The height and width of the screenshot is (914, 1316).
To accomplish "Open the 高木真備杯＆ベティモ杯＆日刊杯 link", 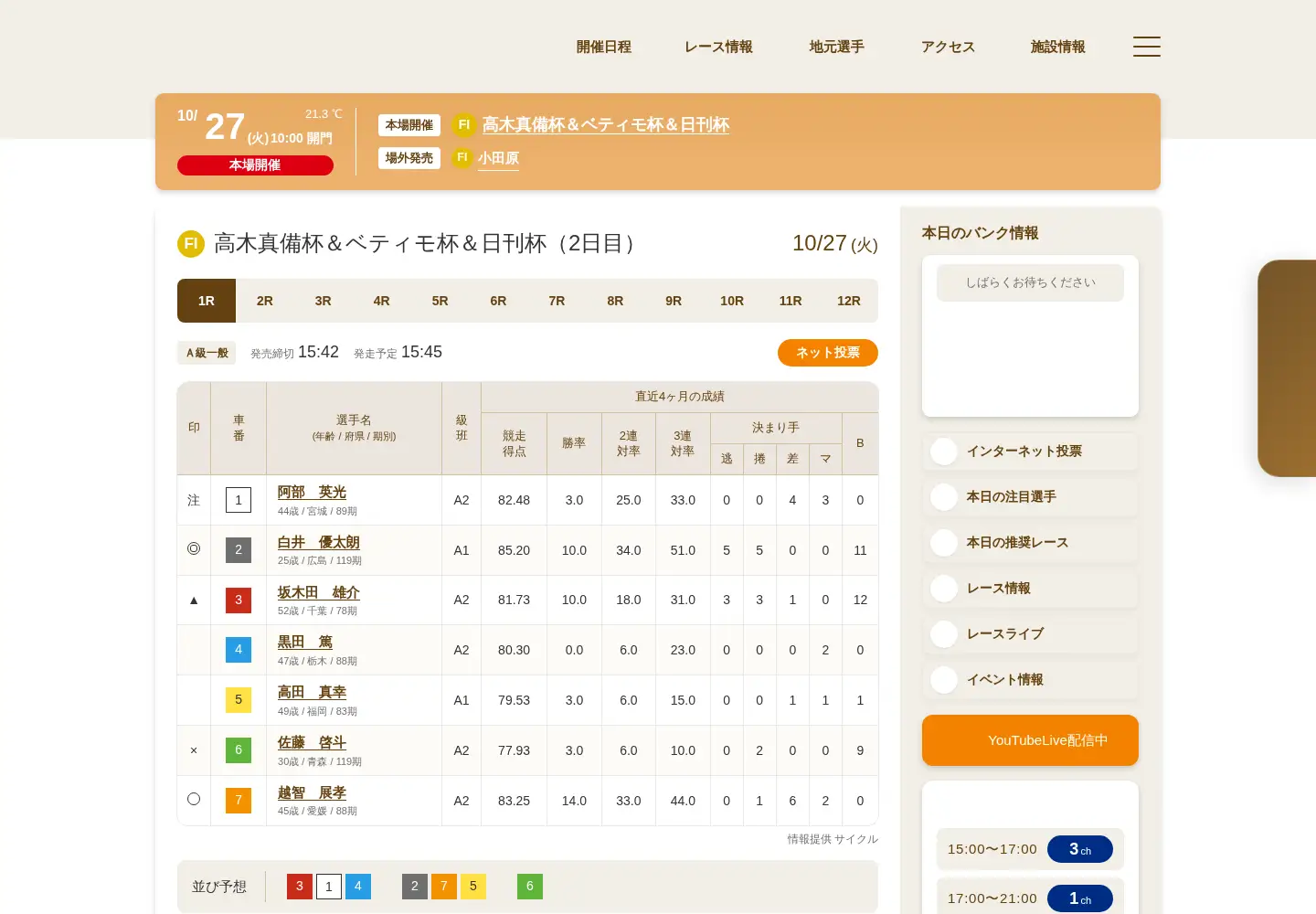I will [x=606, y=124].
